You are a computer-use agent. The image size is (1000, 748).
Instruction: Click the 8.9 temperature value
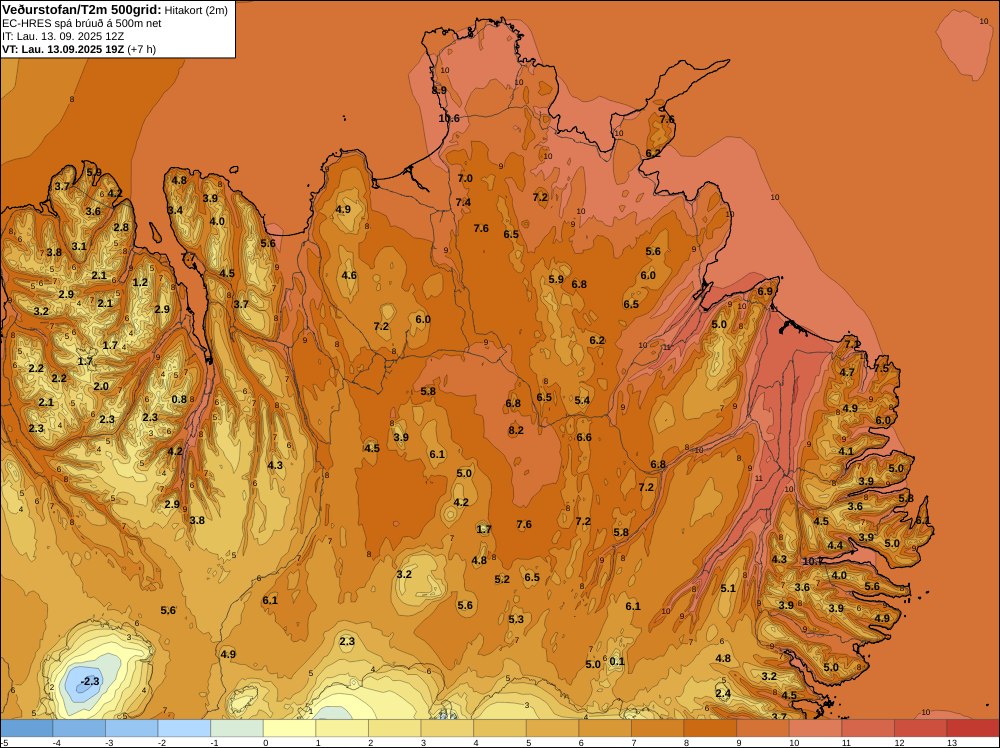(439, 91)
